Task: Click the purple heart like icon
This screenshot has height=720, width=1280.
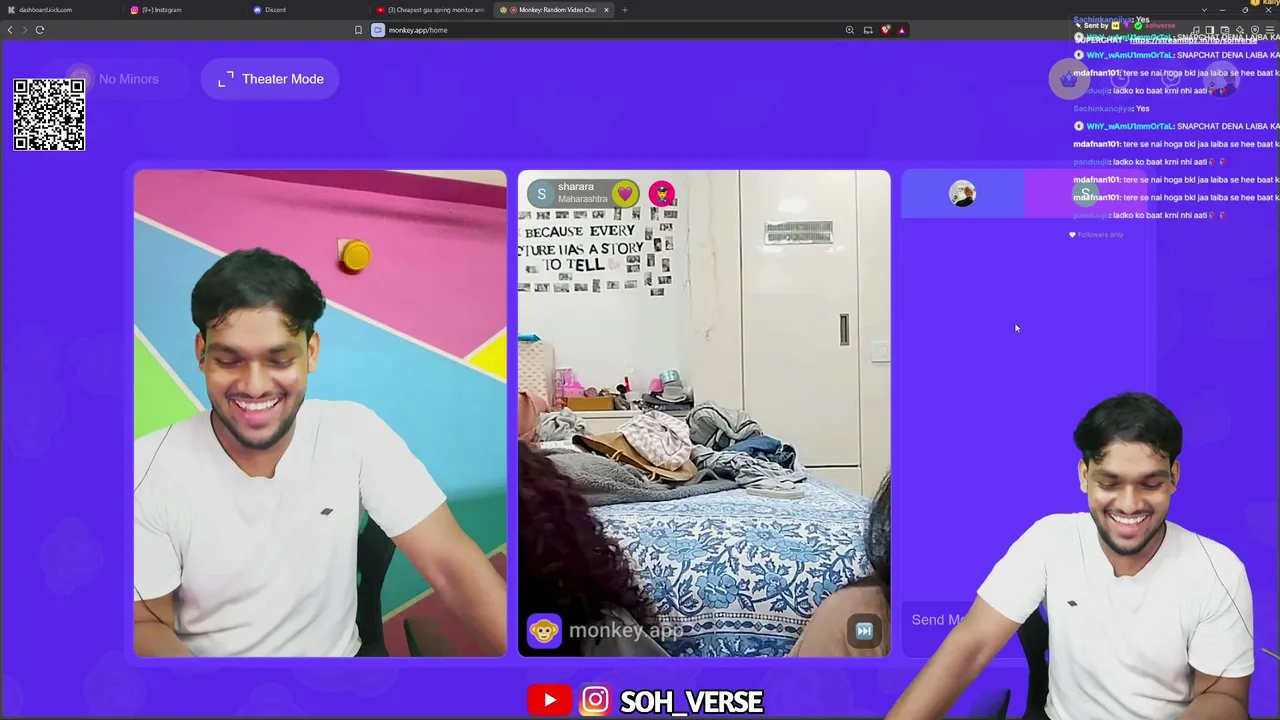Action: pyautogui.click(x=625, y=193)
